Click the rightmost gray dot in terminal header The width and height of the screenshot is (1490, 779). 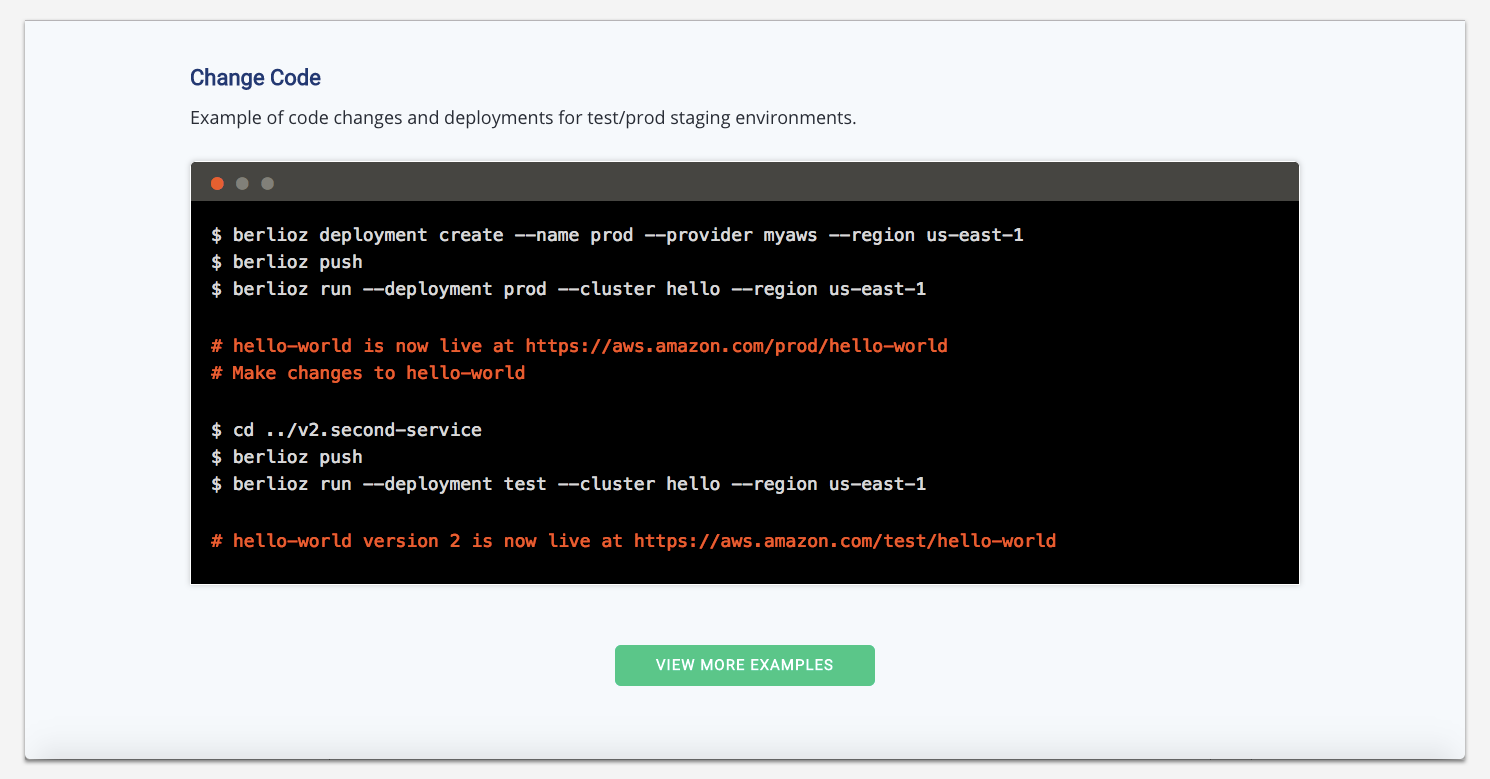267,183
